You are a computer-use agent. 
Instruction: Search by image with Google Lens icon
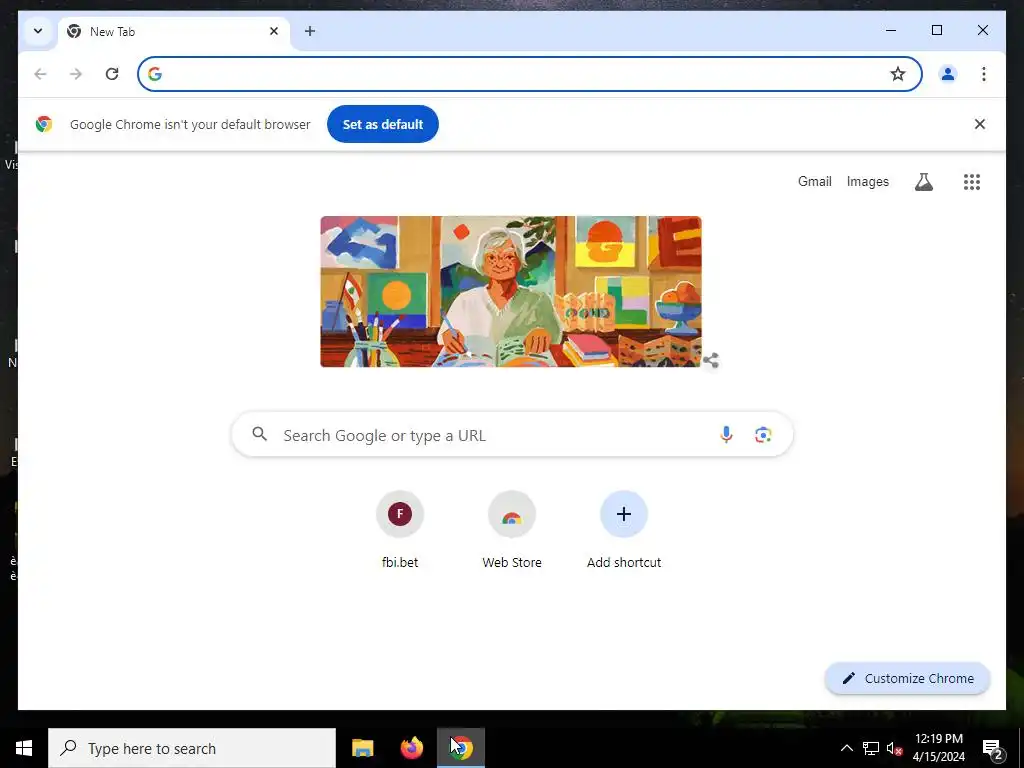(x=763, y=434)
